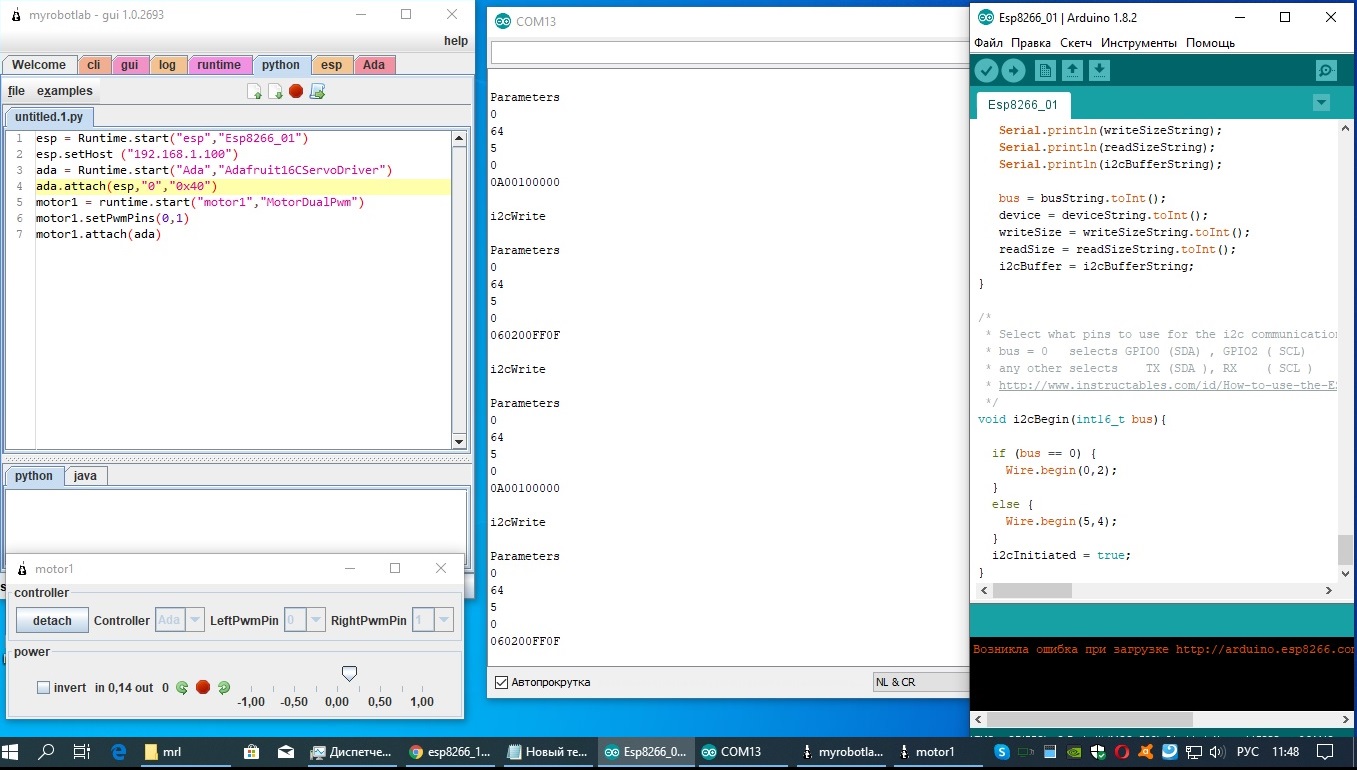This screenshot has width=1357, height=770.
Task: Click the Arduino Upload arrow icon
Action: click(x=1013, y=70)
